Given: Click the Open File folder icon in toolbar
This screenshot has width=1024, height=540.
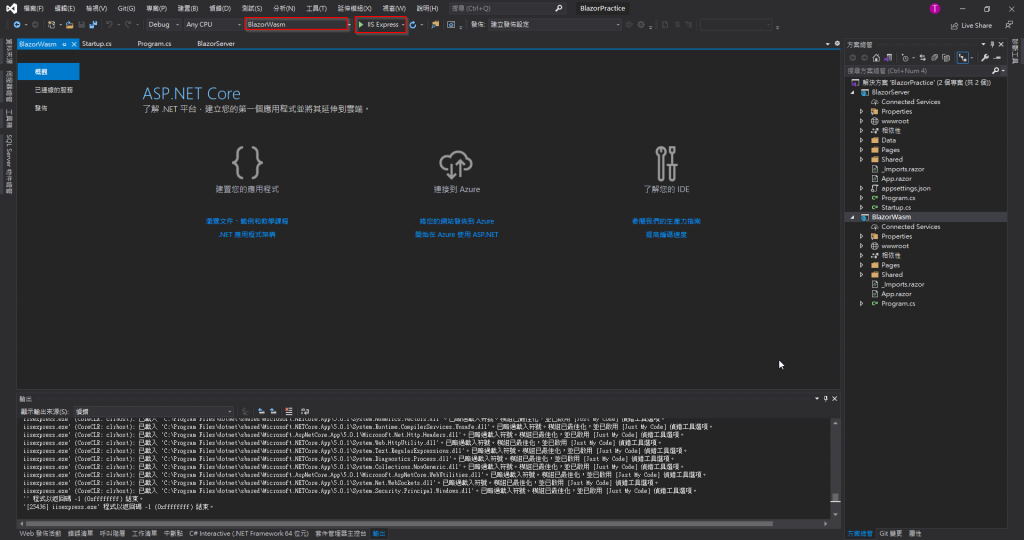Looking at the screenshot, I should pyautogui.click(x=69, y=25).
